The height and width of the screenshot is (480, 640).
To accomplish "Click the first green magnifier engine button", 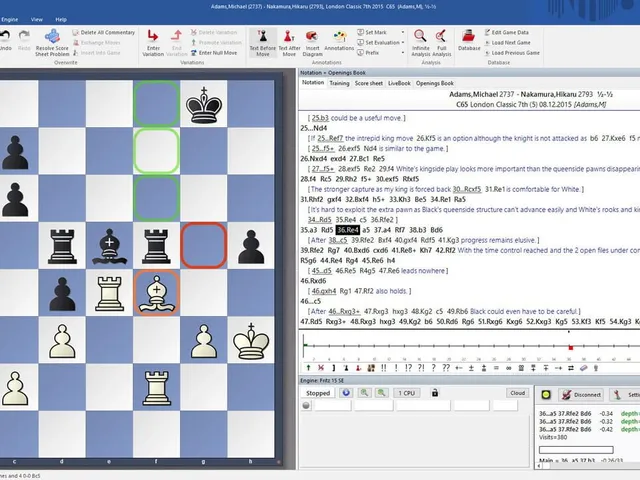I will coord(364,393).
